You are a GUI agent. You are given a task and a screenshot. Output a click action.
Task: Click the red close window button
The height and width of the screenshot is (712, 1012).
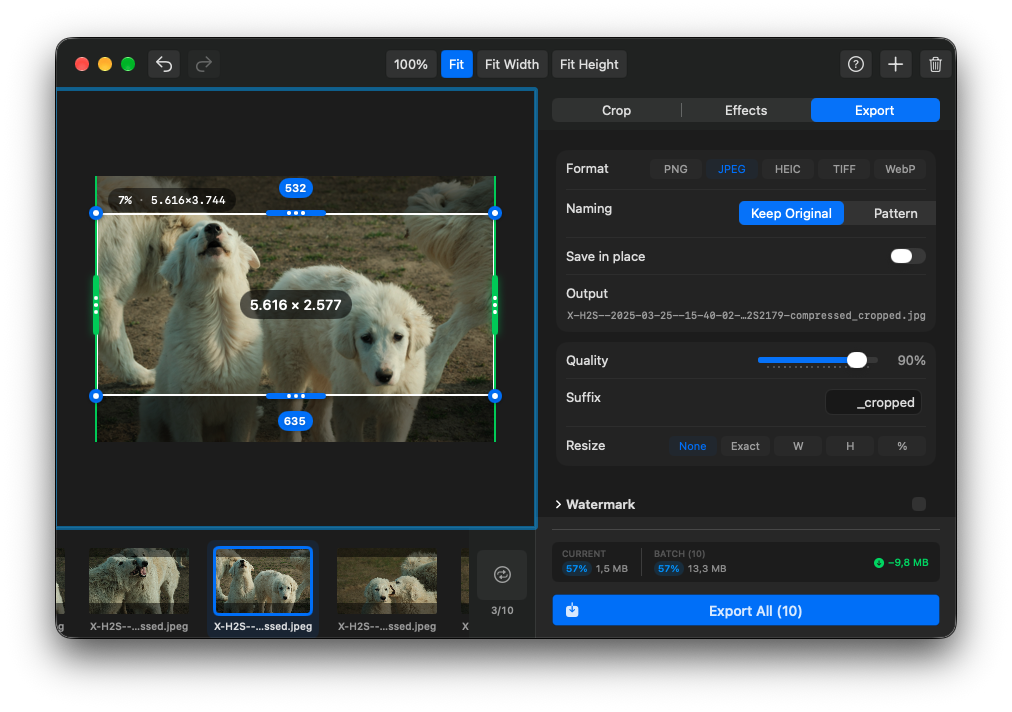[x=82, y=64]
